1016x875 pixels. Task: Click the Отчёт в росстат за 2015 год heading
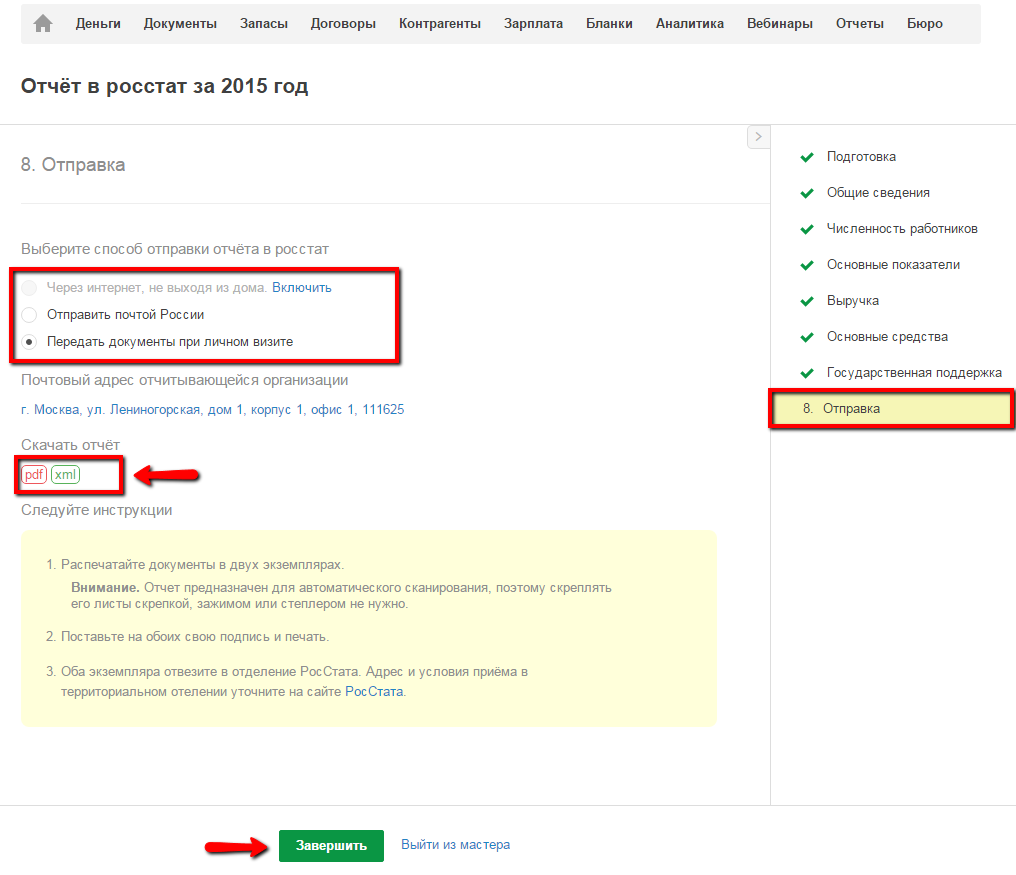pos(165,86)
